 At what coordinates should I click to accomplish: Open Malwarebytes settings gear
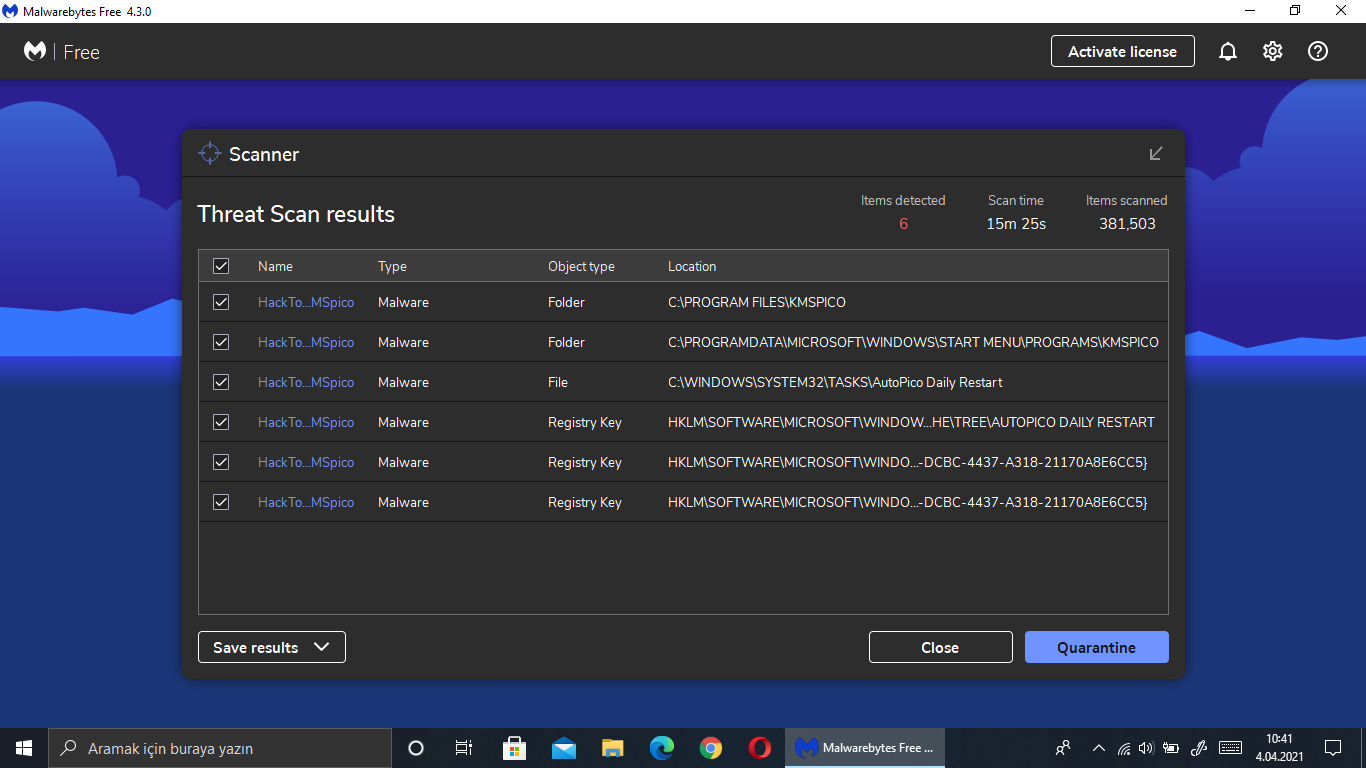click(x=1273, y=52)
